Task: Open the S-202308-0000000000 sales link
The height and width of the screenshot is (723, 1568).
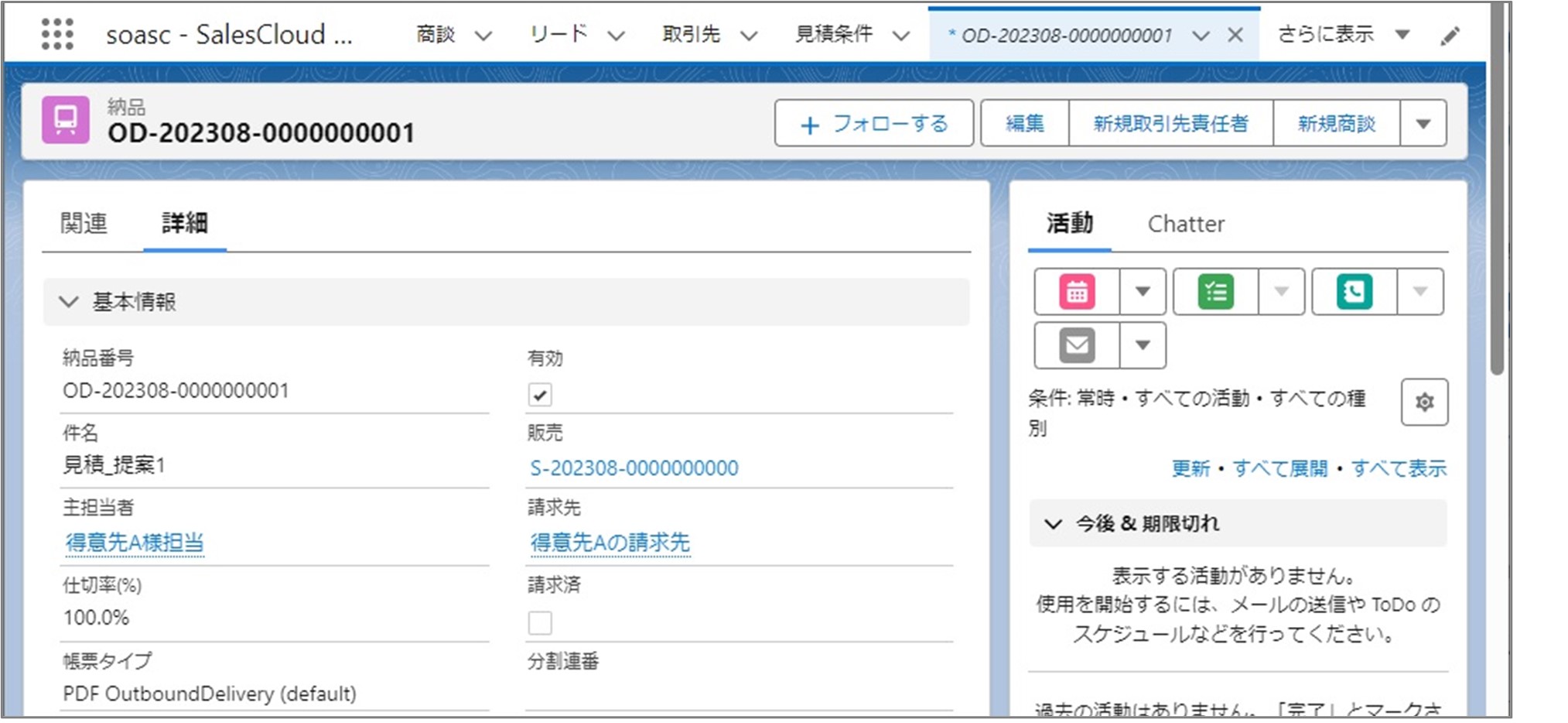Action: 634,468
